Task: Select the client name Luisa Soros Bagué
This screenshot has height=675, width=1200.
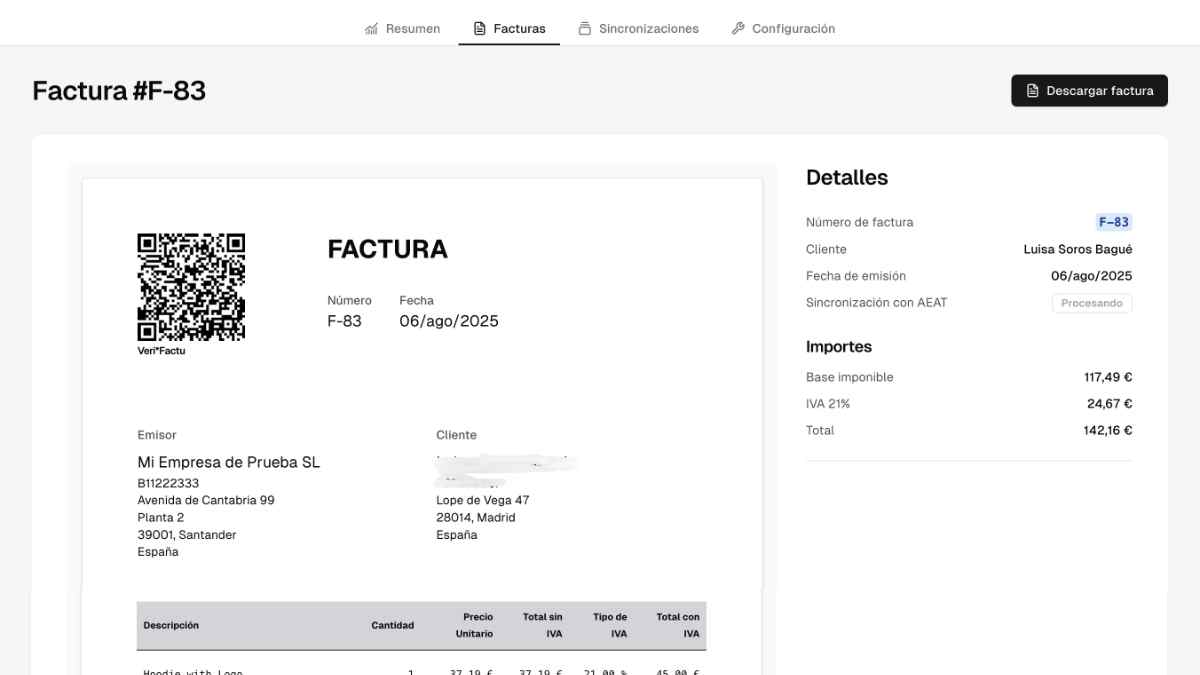Action: tap(1078, 249)
